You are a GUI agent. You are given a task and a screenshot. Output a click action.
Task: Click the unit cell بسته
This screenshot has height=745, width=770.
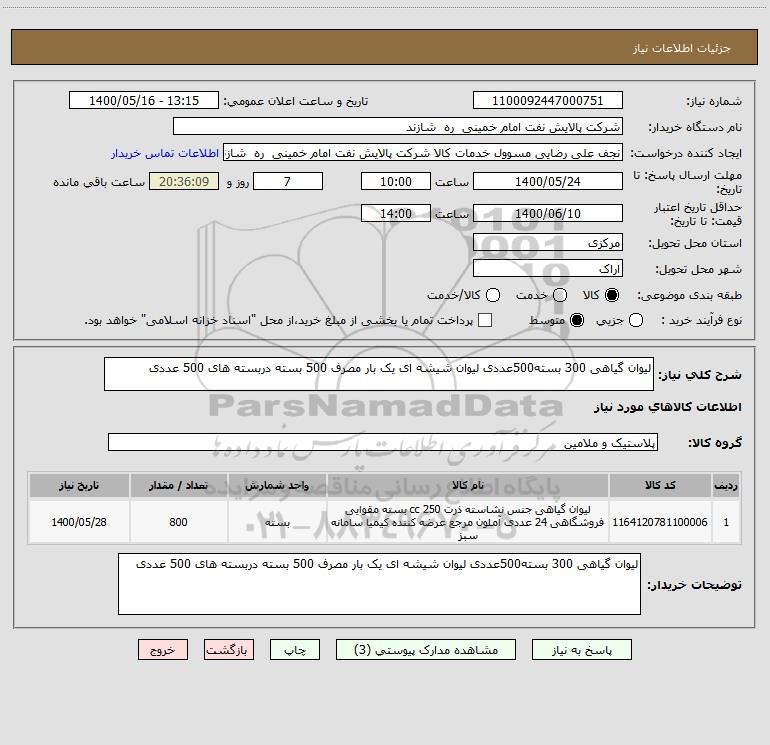277,522
